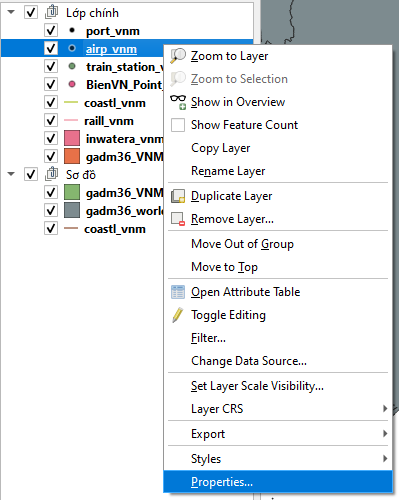Uncheck the Lớp chính group visibility

click(x=31, y=13)
